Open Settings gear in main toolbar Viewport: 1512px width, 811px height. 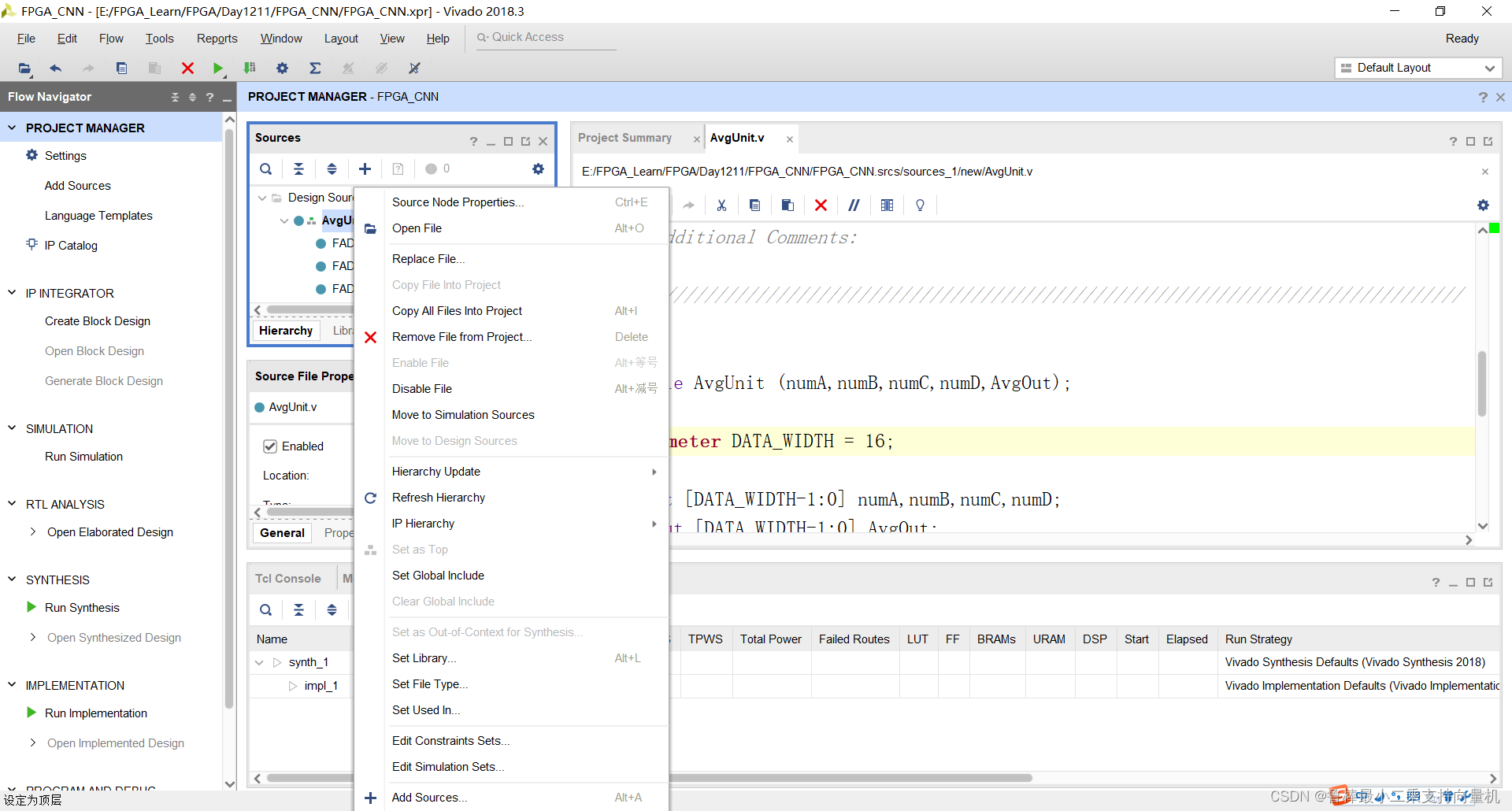[x=282, y=69]
